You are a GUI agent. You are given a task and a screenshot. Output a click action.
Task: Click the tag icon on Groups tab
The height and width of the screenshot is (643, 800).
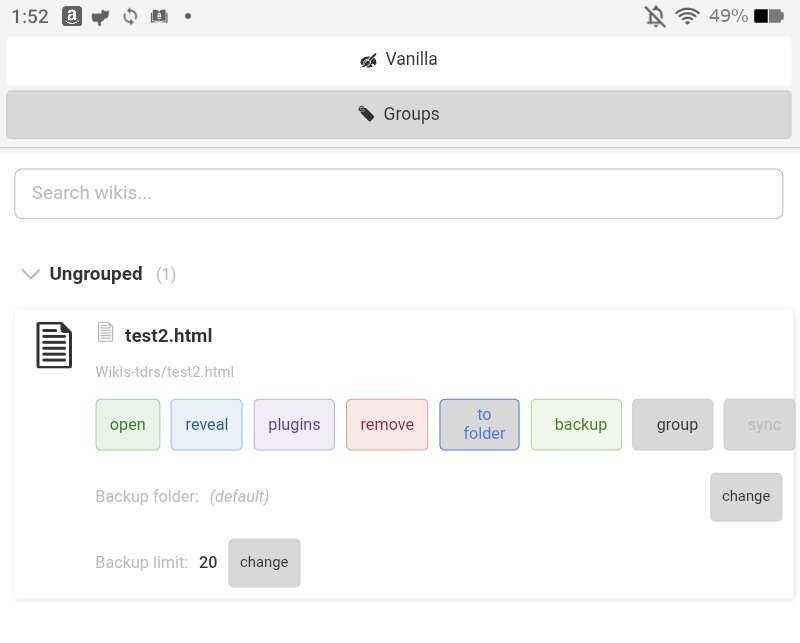coord(367,114)
